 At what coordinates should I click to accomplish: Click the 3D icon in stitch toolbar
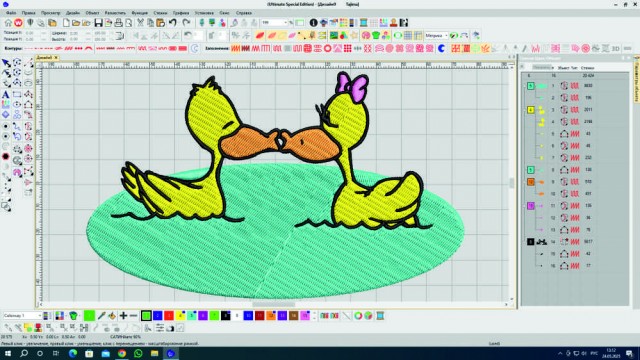[616, 49]
